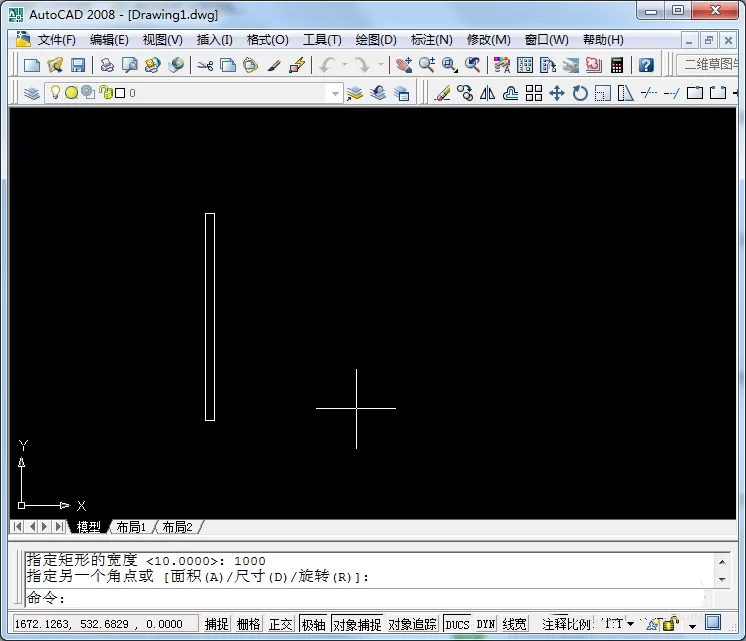746x641 pixels.
Task: Toggle 对象捕捉 object snap
Action: (357, 624)
